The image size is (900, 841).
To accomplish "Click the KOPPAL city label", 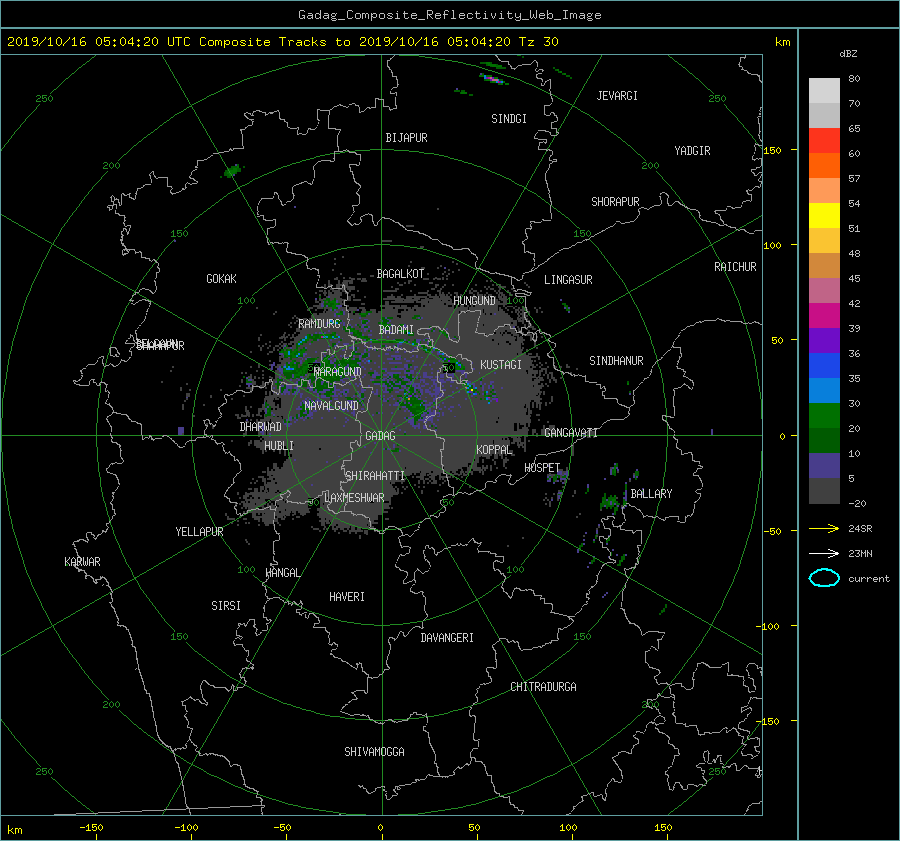I will [494, 450].
